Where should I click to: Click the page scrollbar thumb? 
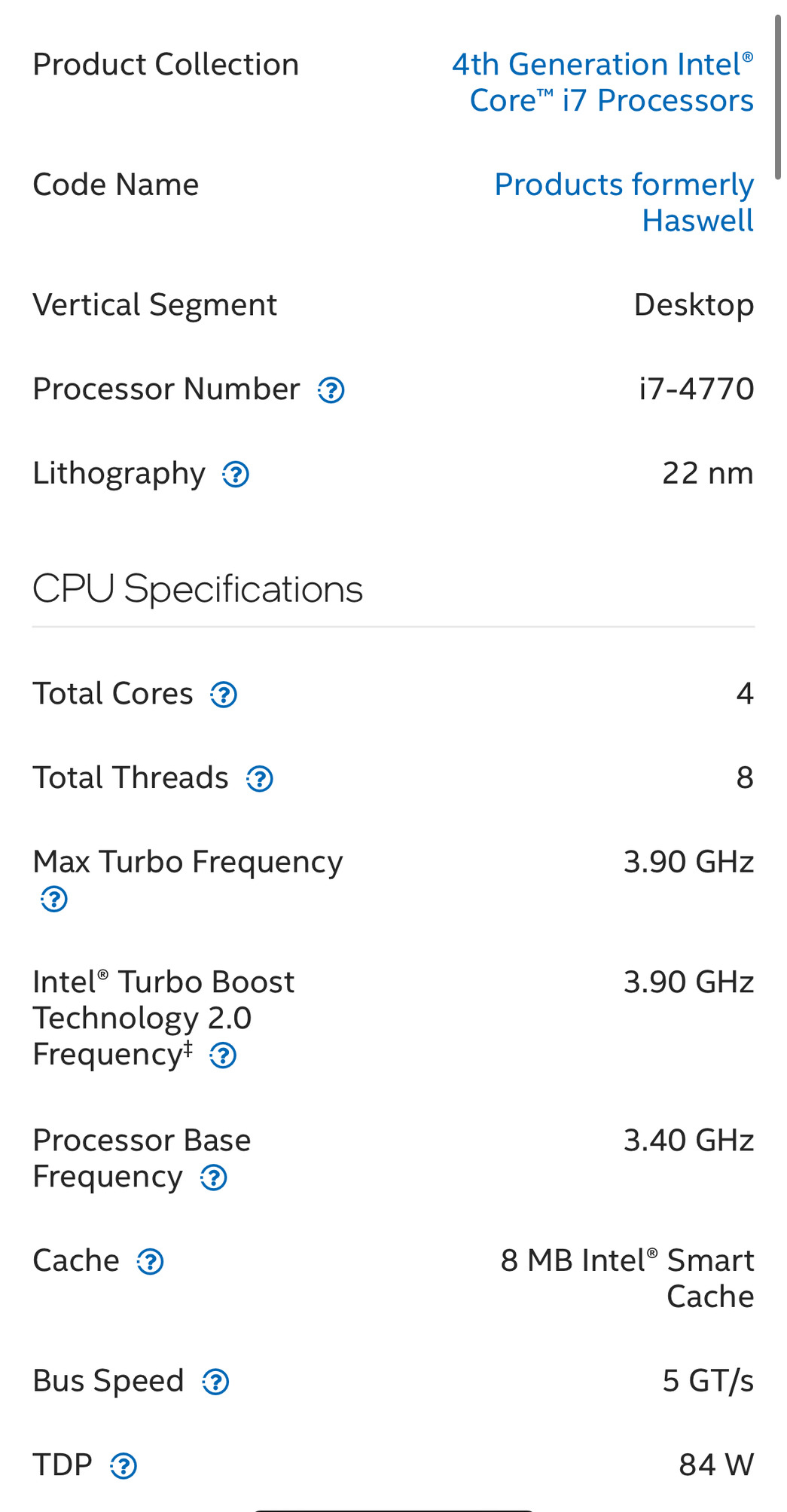click(x=777, y=96)
